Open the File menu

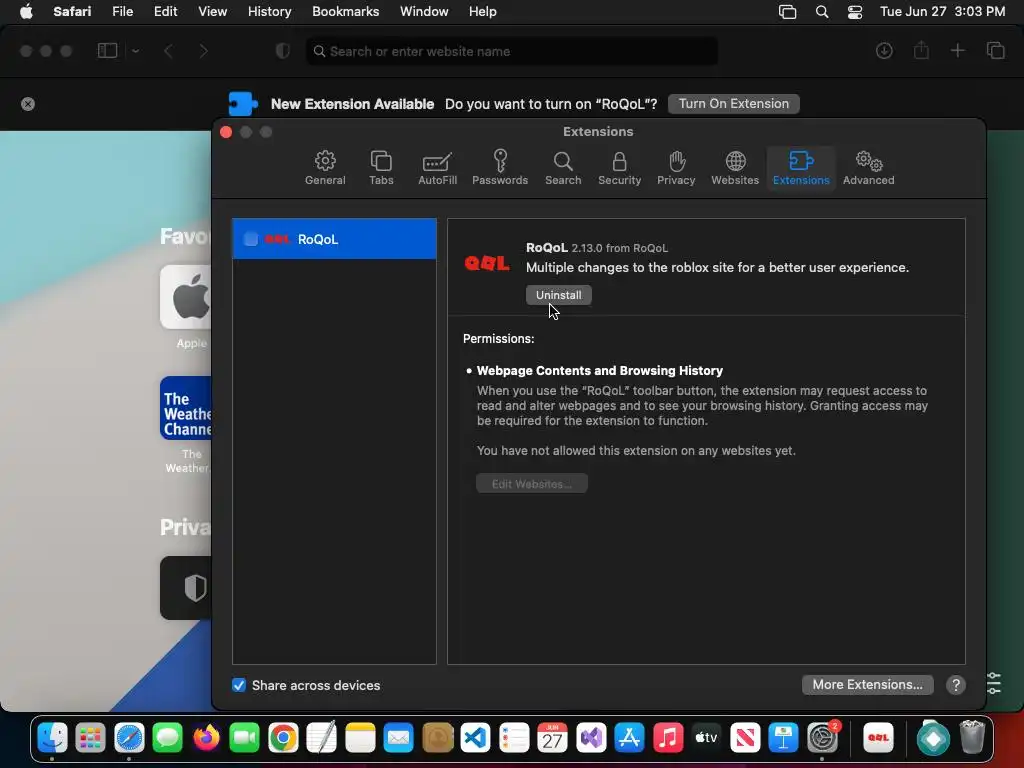tap(122, 11)
